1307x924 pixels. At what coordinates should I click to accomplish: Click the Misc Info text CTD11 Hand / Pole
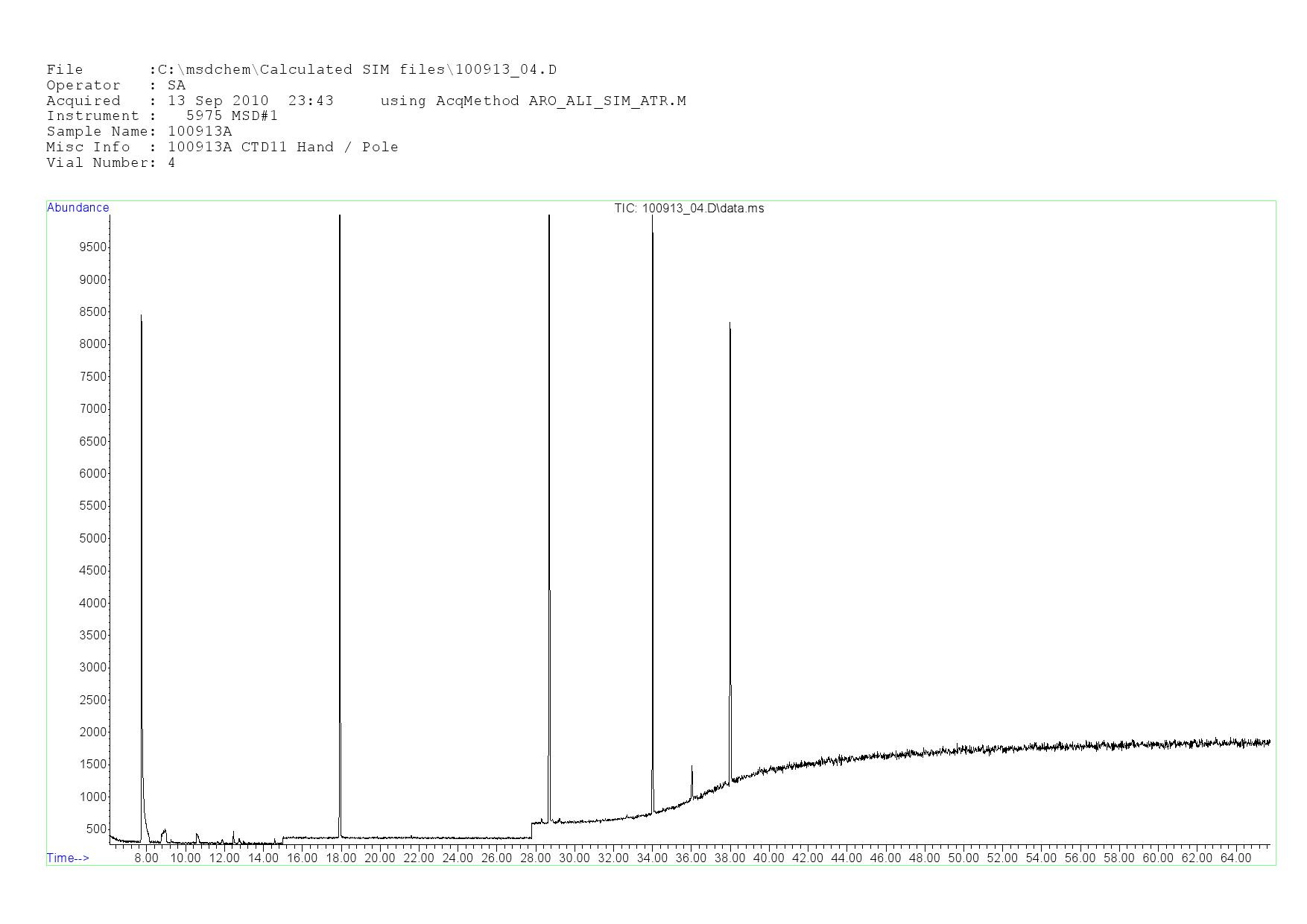[x=320, y=148]
